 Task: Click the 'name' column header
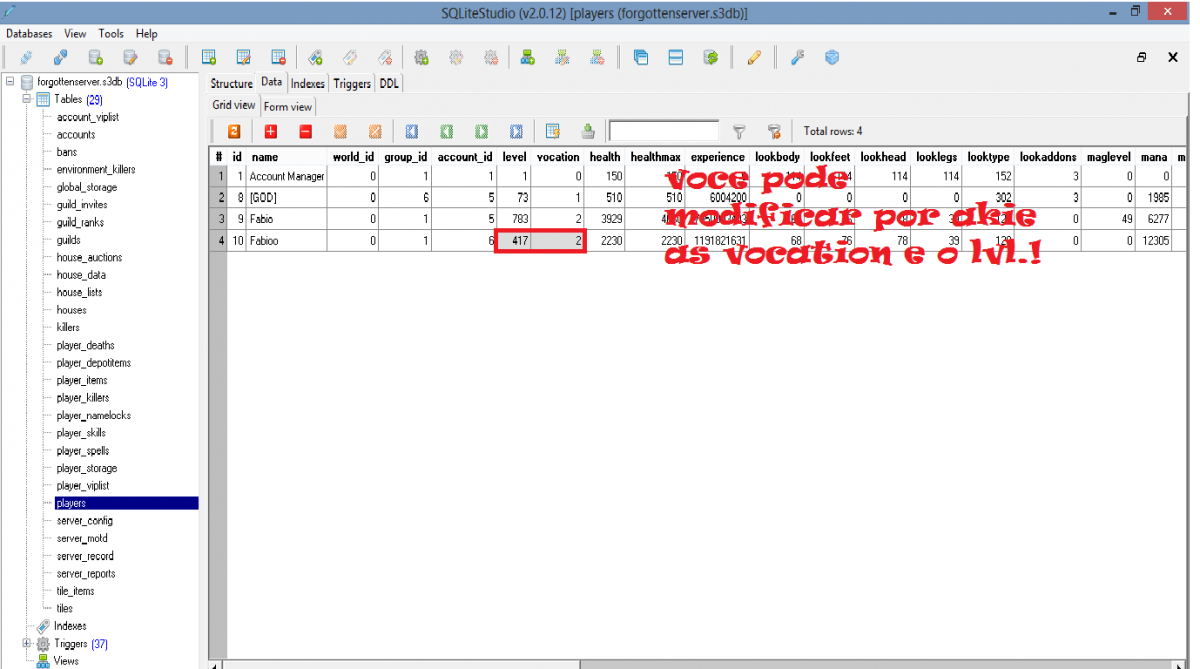pyautogui.click(x=287, y=157)
